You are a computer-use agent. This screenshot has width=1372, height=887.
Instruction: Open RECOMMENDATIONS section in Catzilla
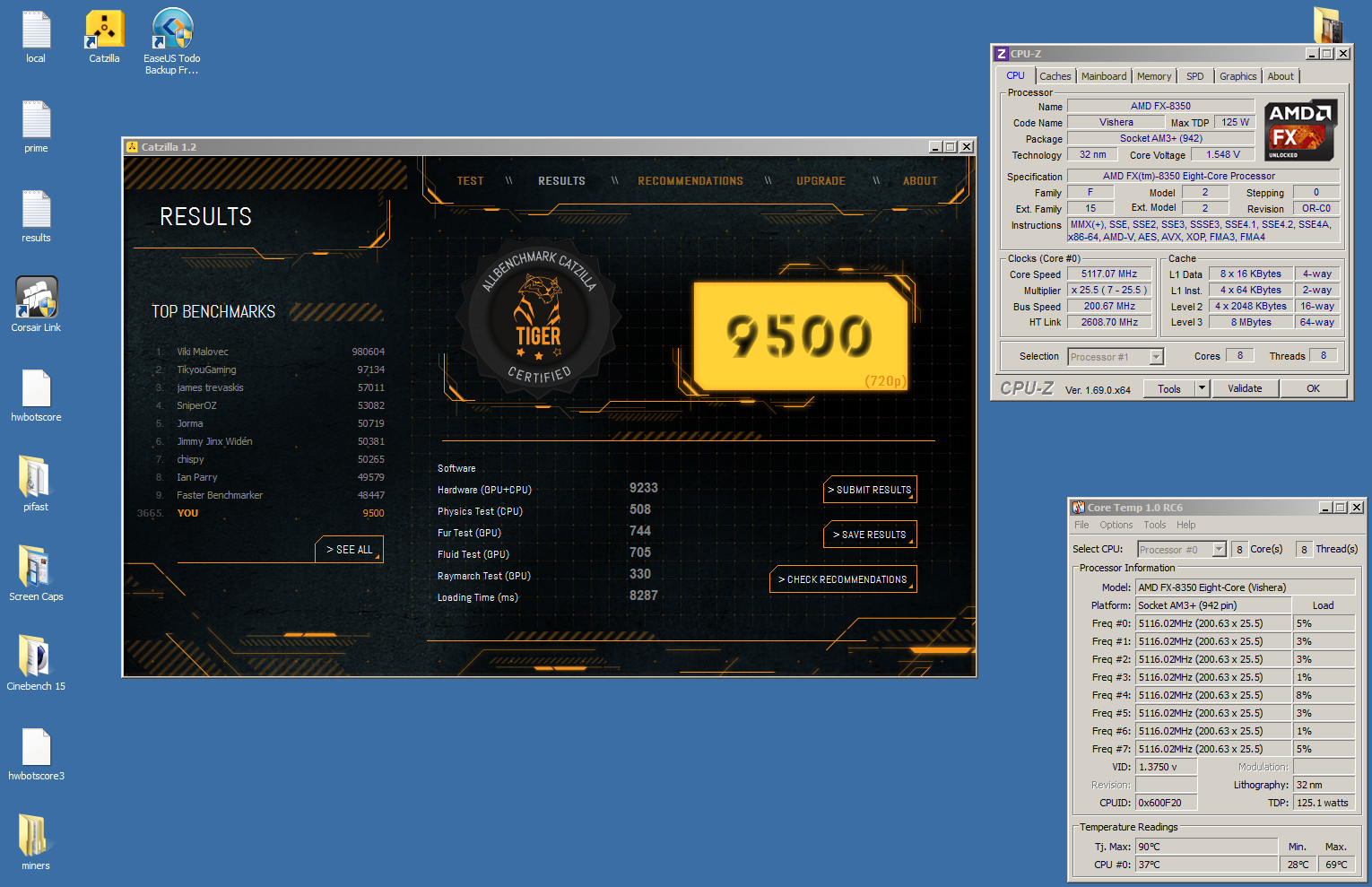(690, 181)
